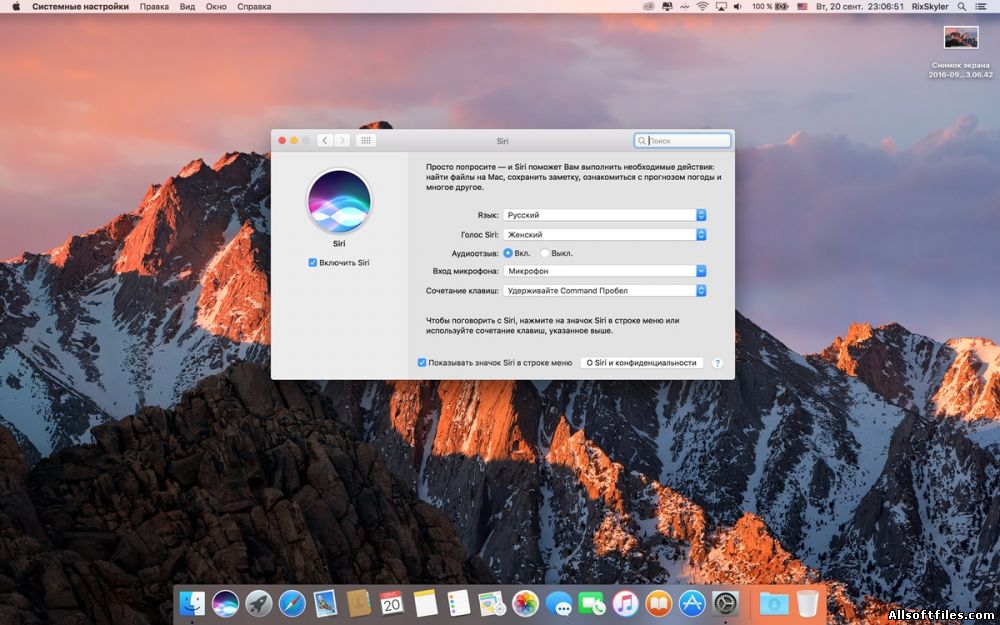Image resolution: width=1000 pixels, height=625 pixels.
Task: Open Contacts book icon in Dock
Action: click(x=358, y=603)
